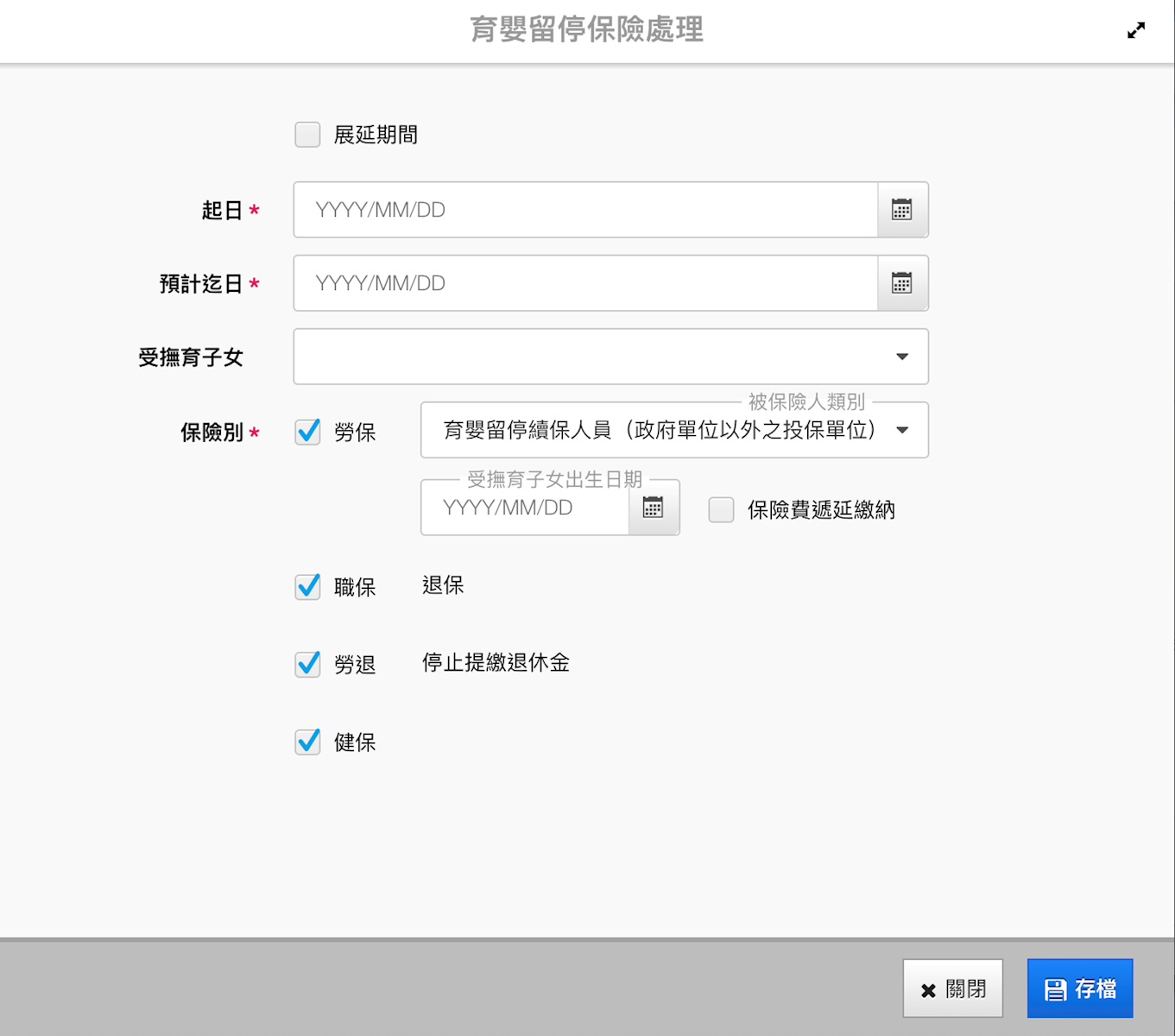This screenshot has width=1175, height=1036.
Task: Click the 育嬰留停保險處理 dialog title
Action: pos(586,30)
